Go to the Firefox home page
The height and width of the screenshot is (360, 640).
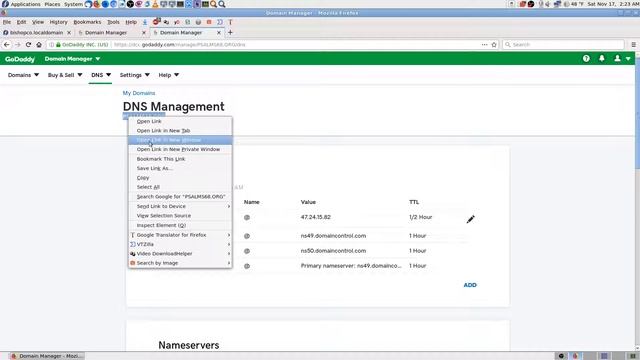click(x=39, y=44)
